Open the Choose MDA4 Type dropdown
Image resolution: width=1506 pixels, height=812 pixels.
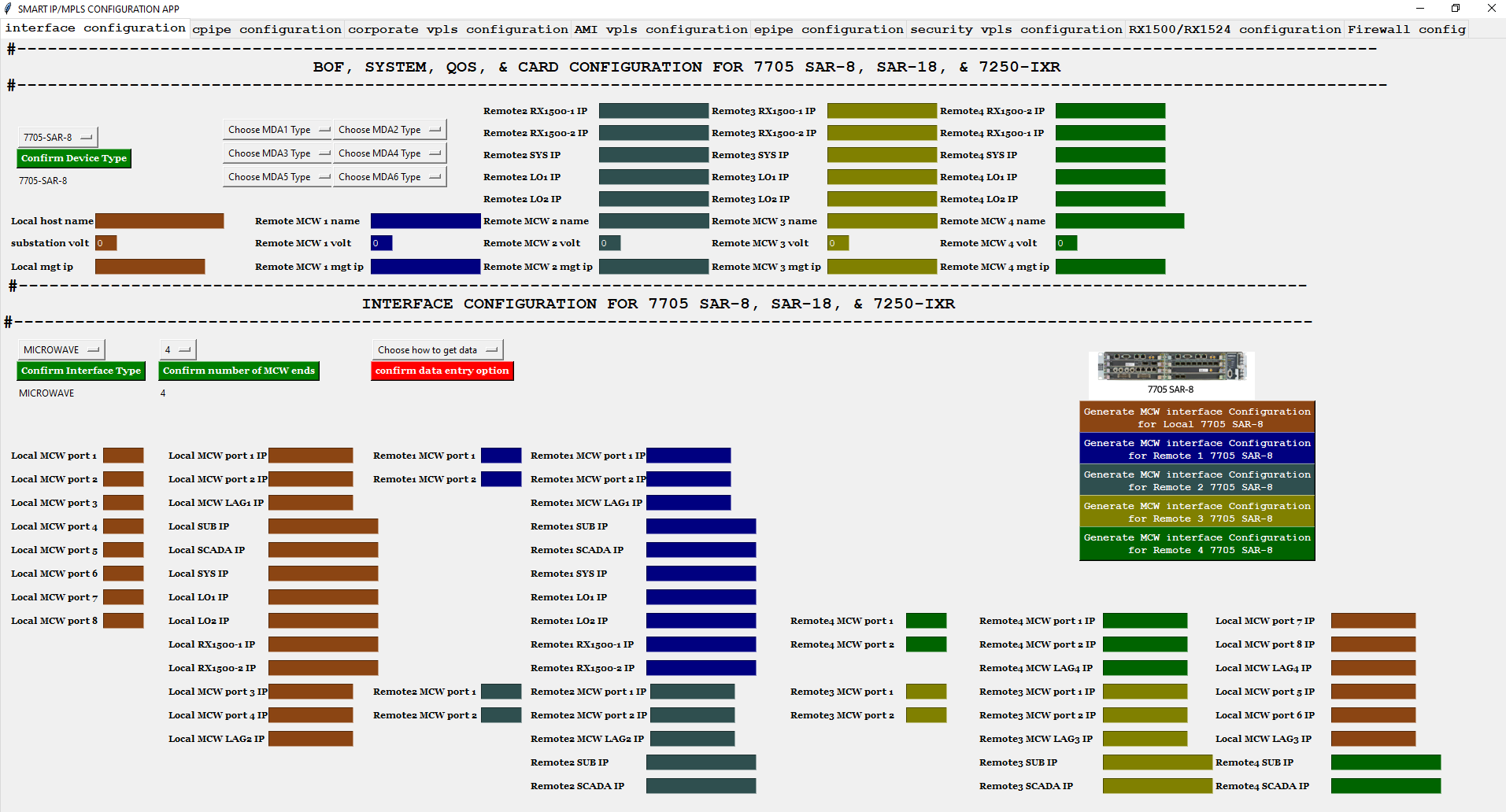pyautogui.click(x=390, y=153)
